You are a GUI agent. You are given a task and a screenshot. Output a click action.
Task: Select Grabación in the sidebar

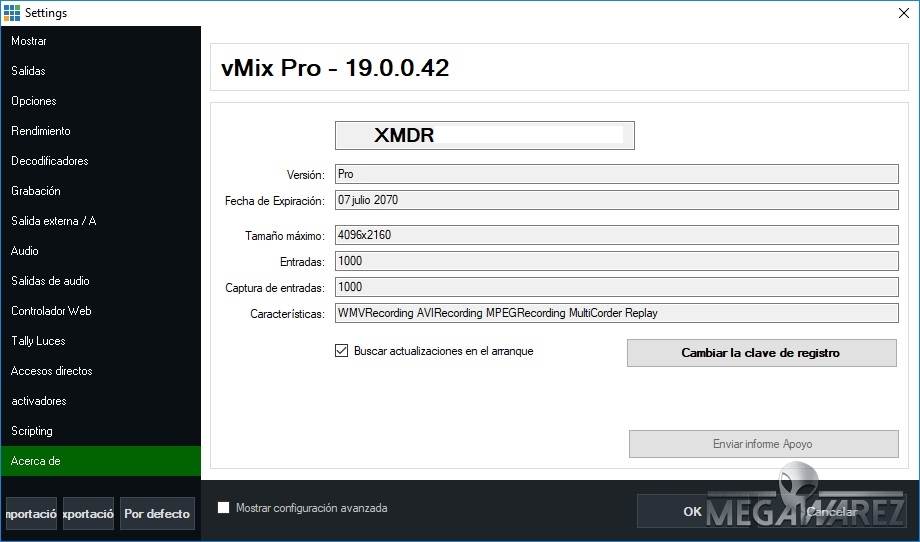click(100, 191)
